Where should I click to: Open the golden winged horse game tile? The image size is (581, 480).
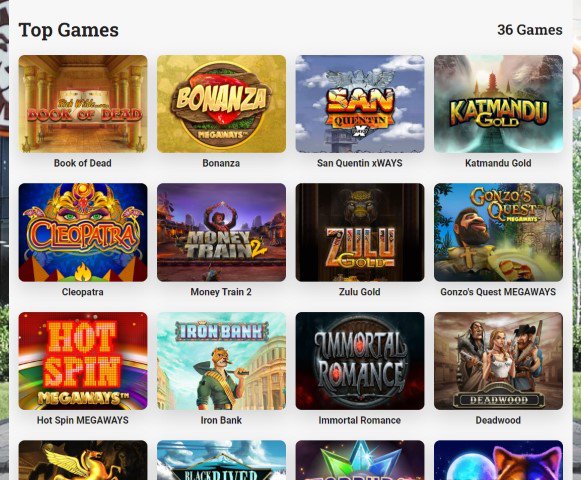tap(83, 460)
